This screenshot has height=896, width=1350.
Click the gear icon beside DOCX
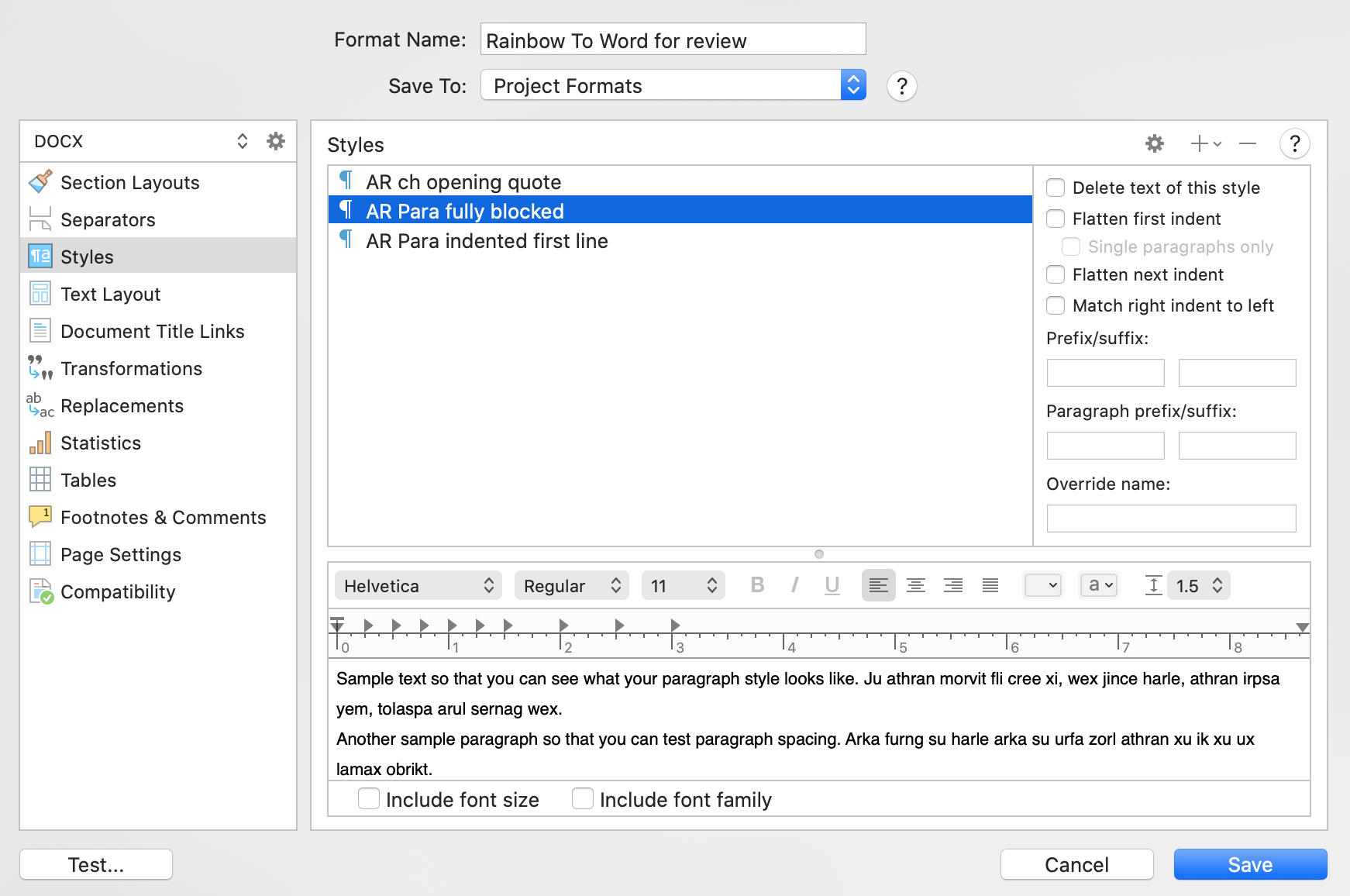tap(276, 141)
